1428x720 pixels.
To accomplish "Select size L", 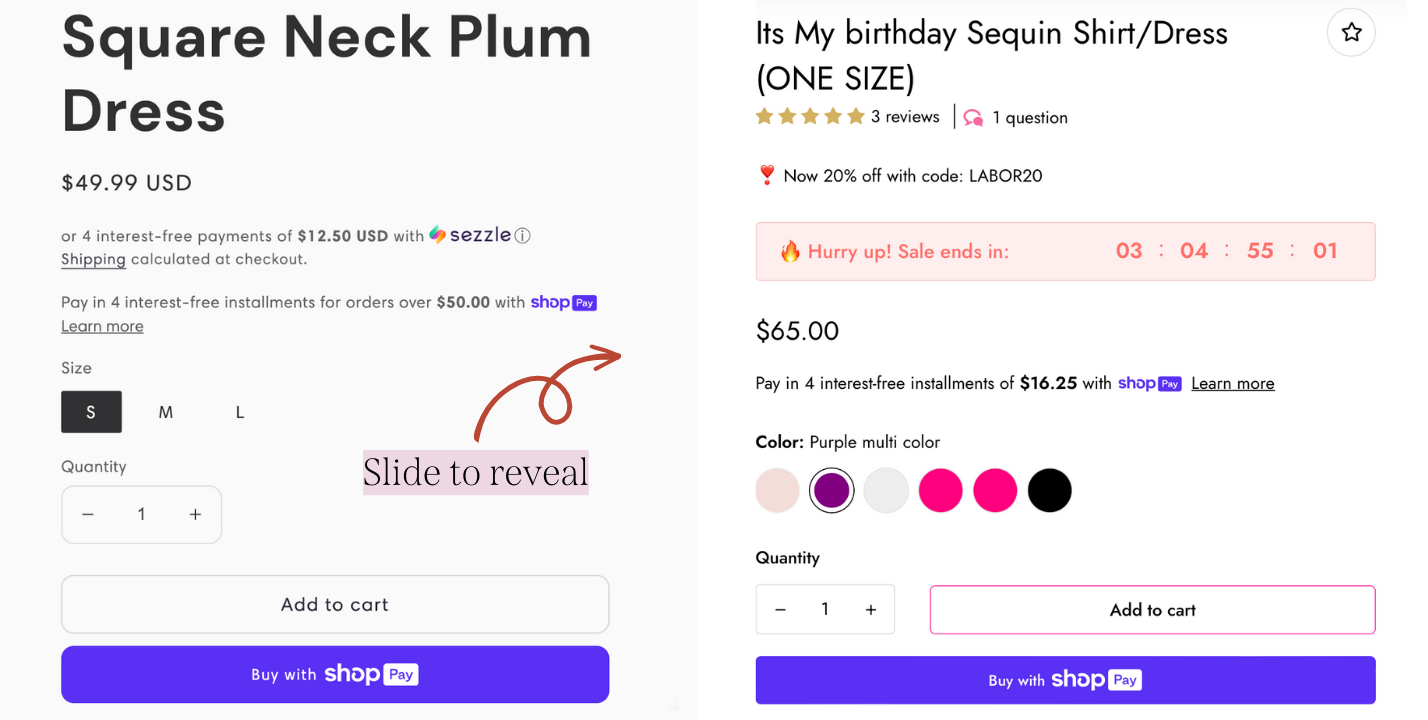I will [240, 412].
